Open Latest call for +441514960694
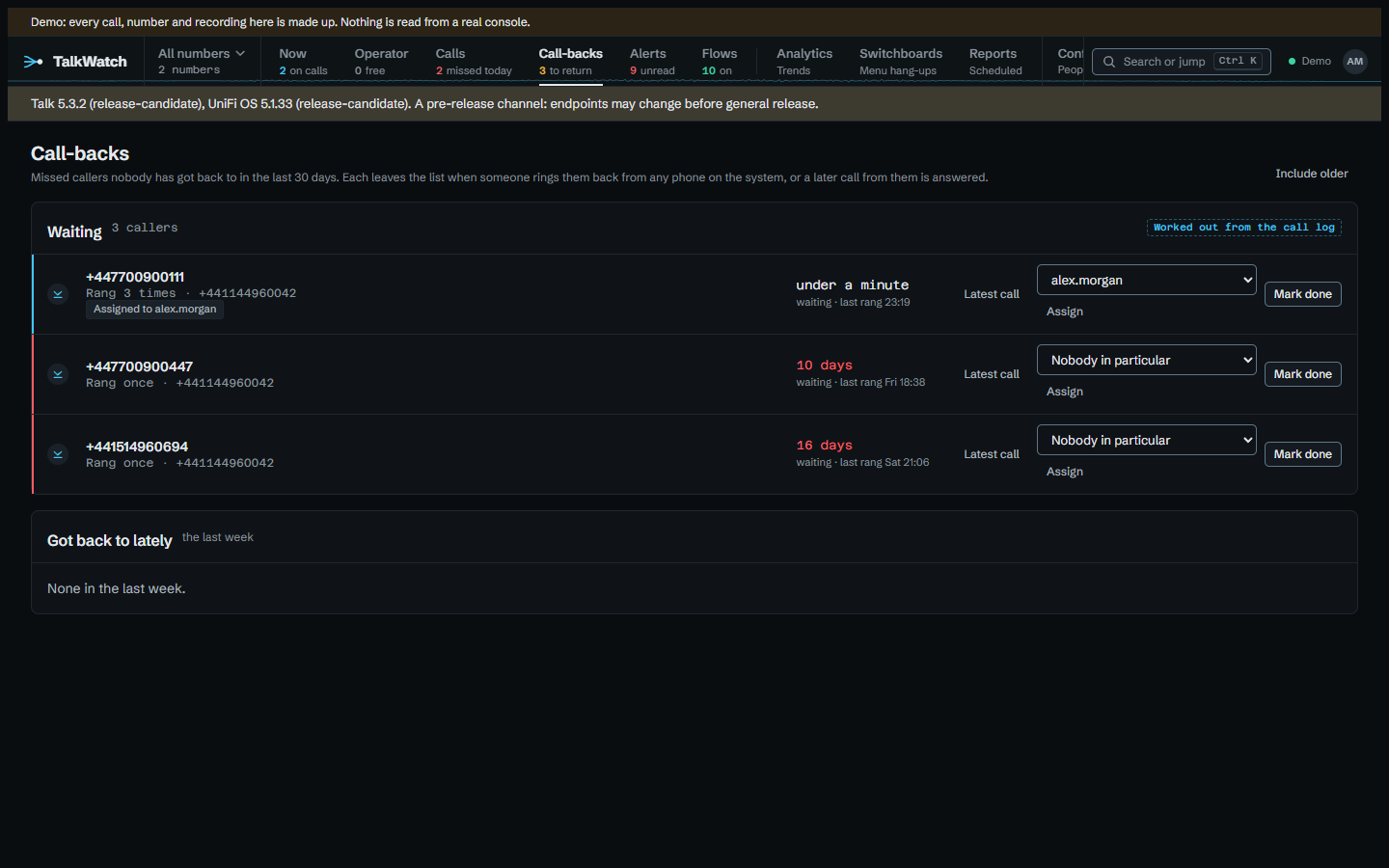 click(x=992, y=454)
